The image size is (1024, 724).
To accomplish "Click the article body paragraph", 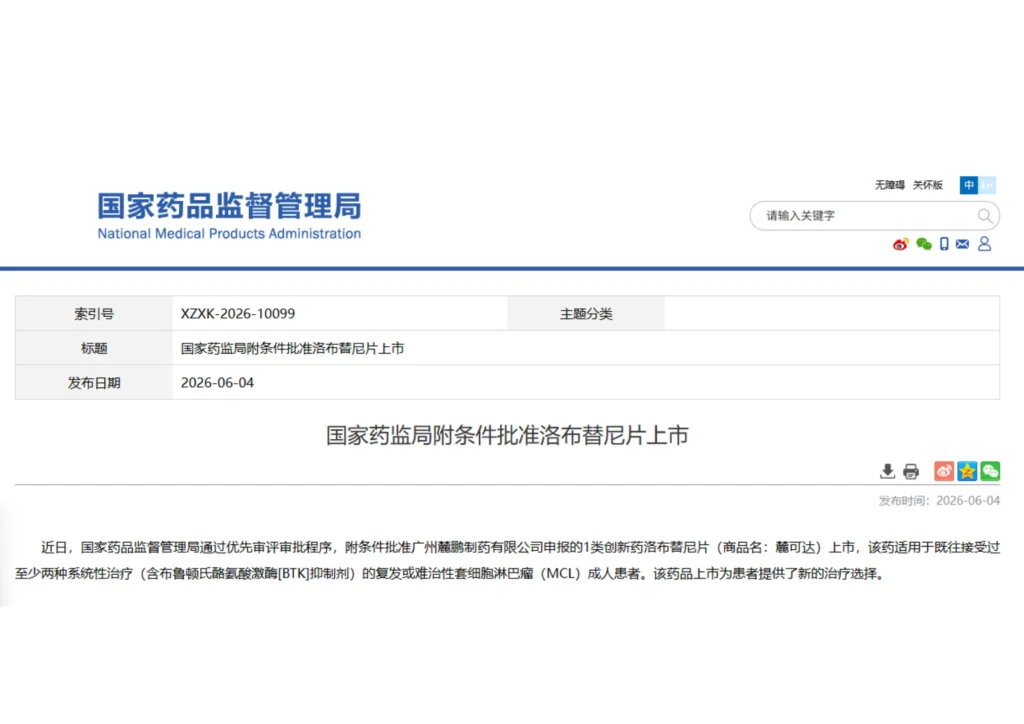I will click(507, 561).
